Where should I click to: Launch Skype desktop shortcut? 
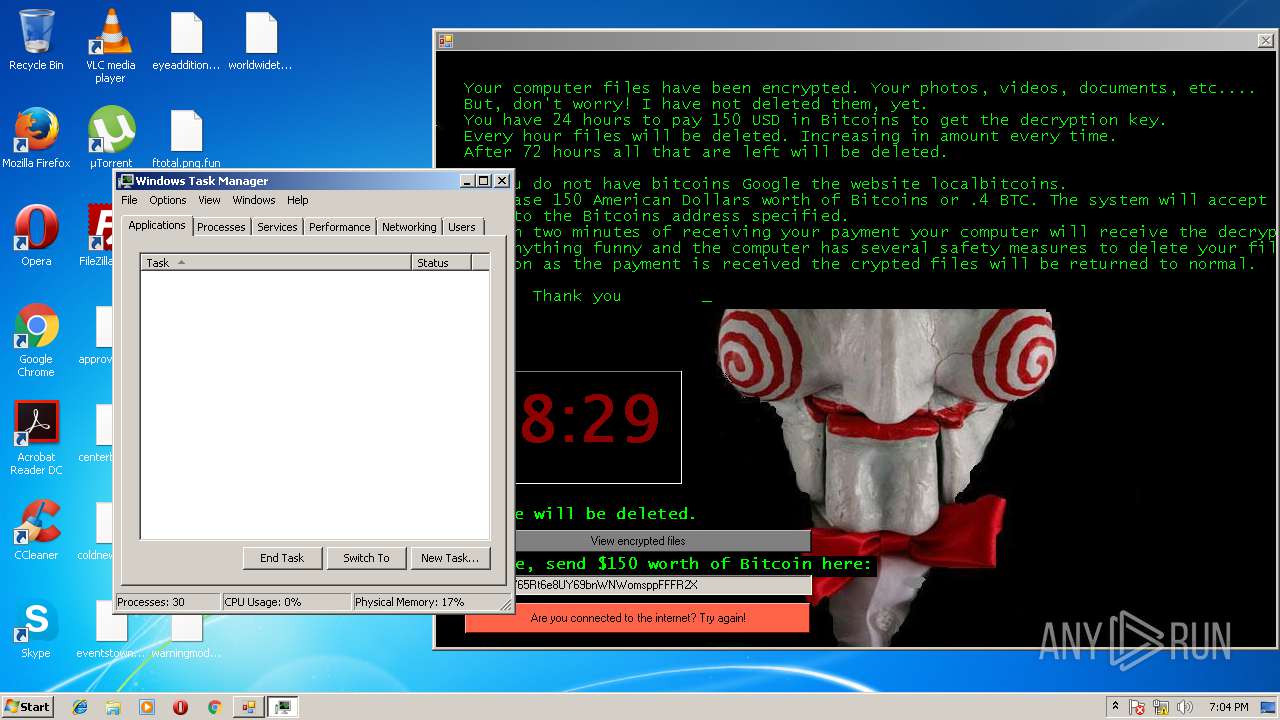tap(36, 628)
